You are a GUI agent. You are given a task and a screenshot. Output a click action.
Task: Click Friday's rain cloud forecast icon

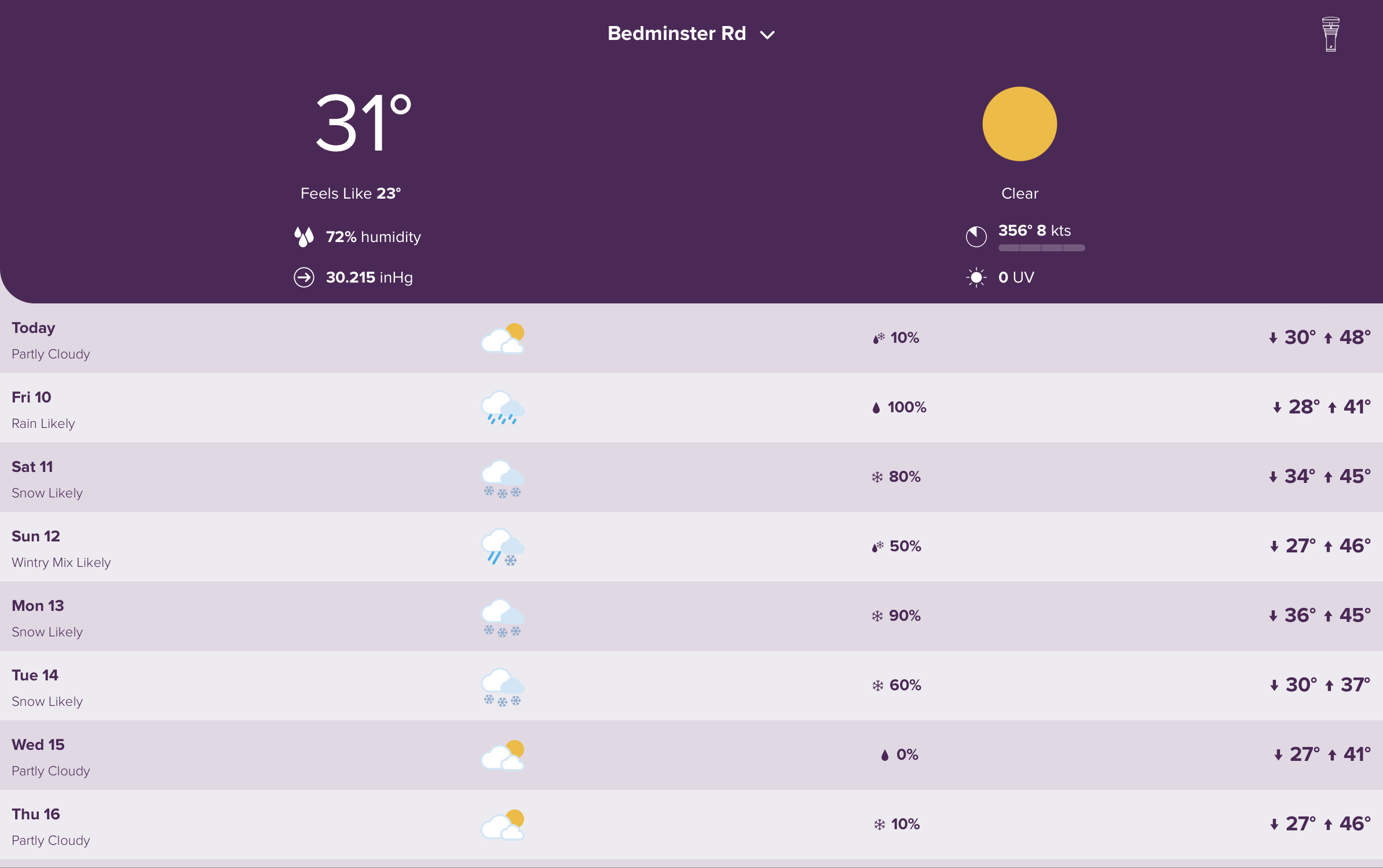tap(502, 408)
